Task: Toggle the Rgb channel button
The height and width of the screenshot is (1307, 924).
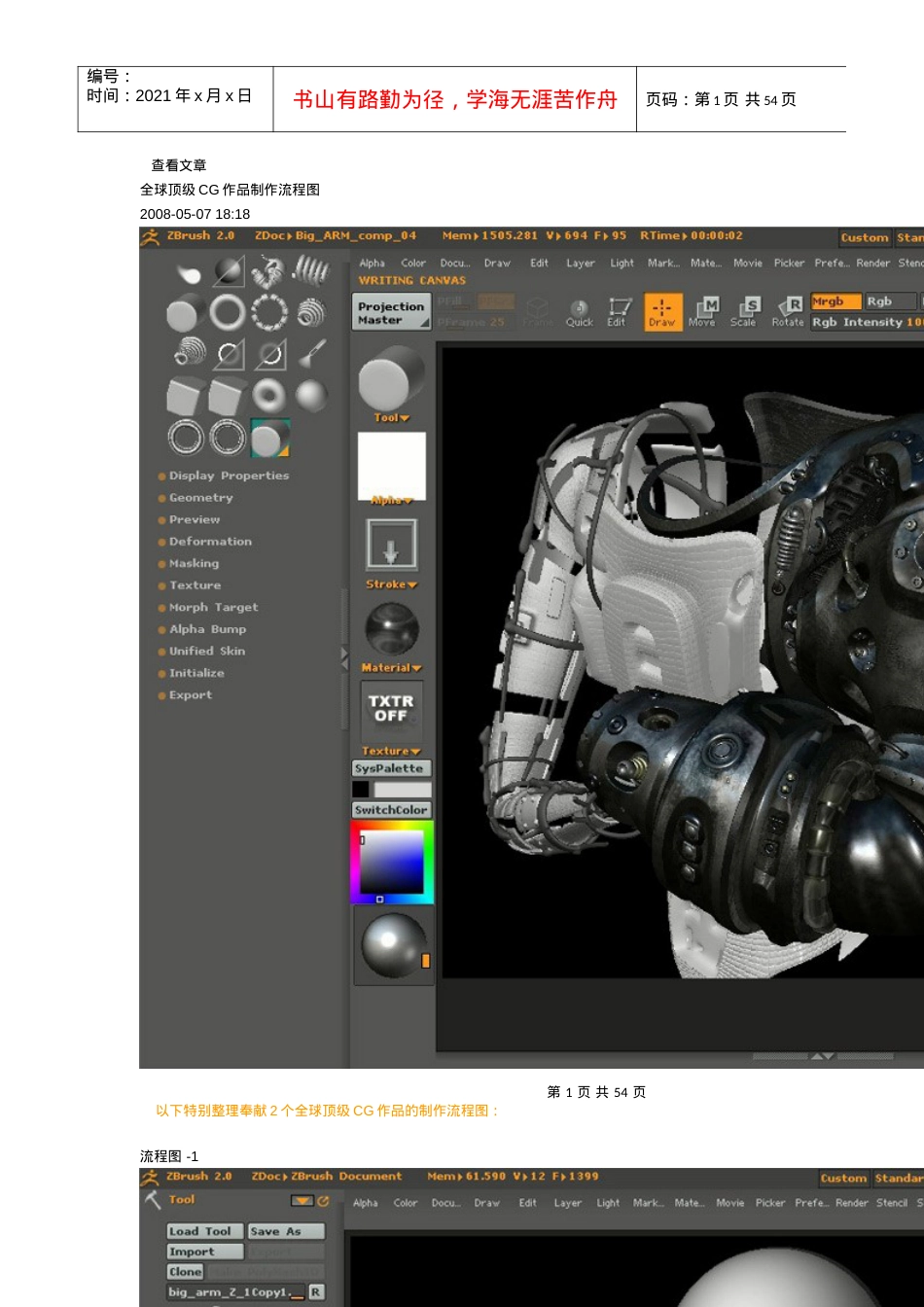Action: tap(890, 301)
